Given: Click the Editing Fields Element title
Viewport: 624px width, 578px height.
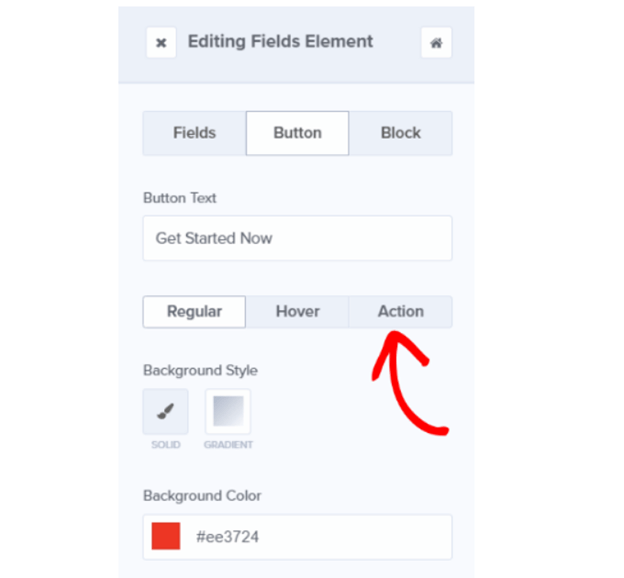Looking at the screenshot, I should coord(280,42).
